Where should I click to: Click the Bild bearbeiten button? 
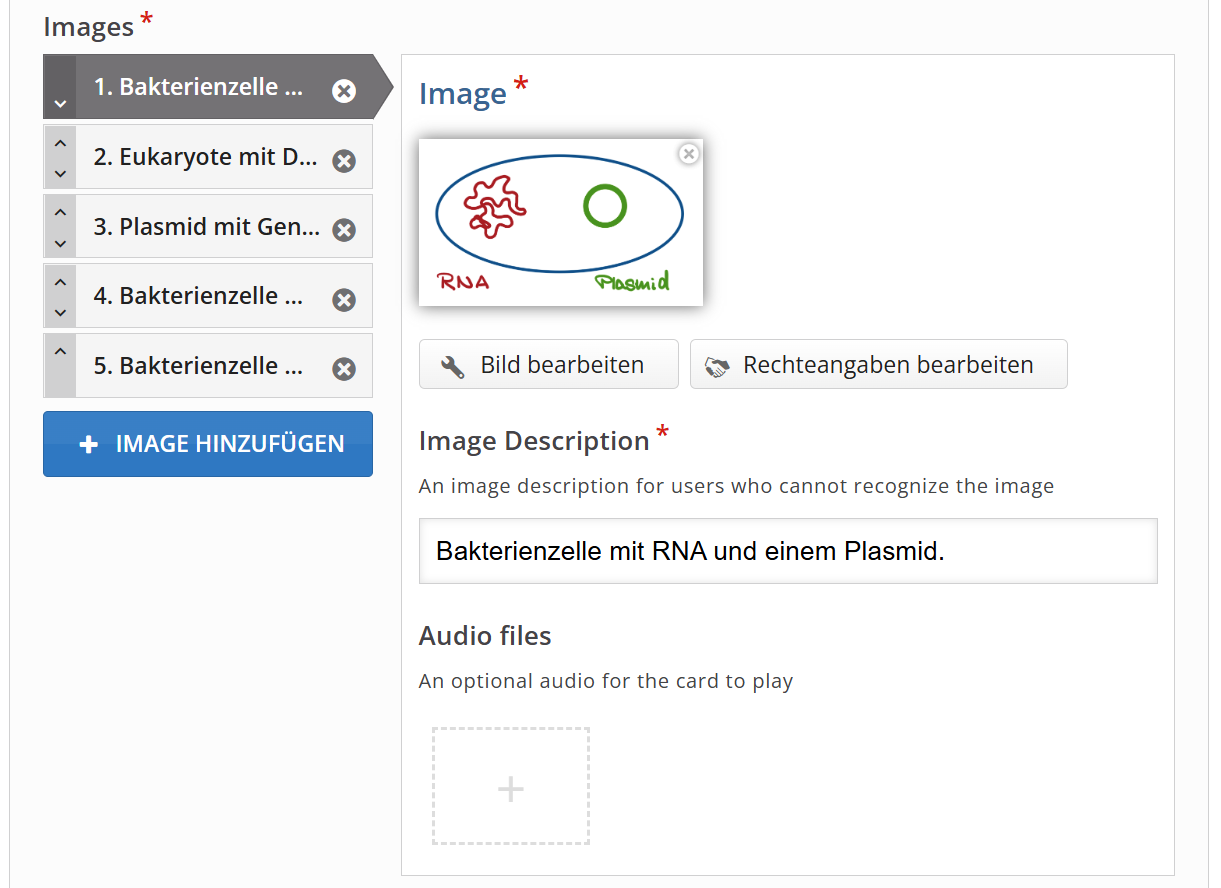(x=548, y=365)
